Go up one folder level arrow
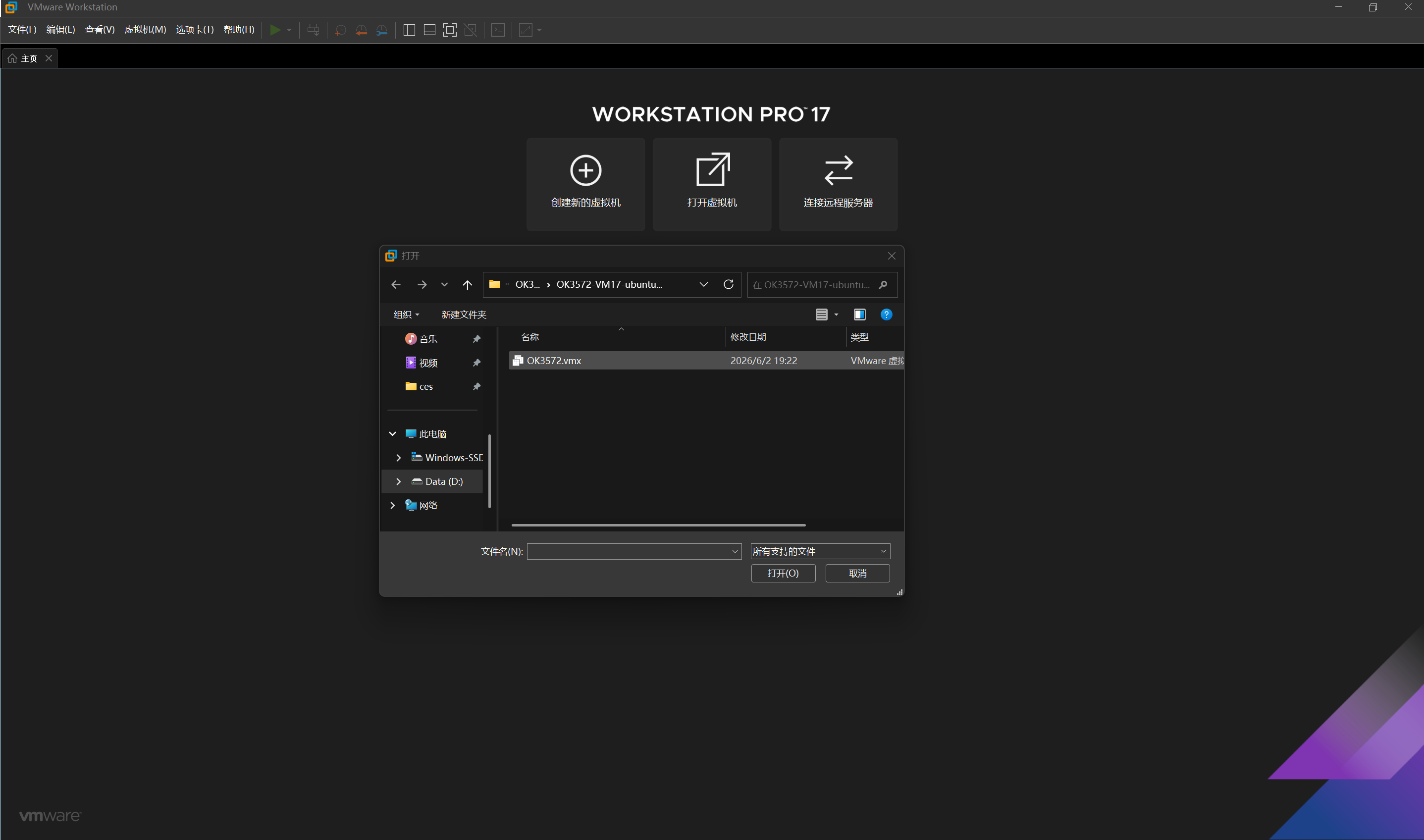 (468, 285)
